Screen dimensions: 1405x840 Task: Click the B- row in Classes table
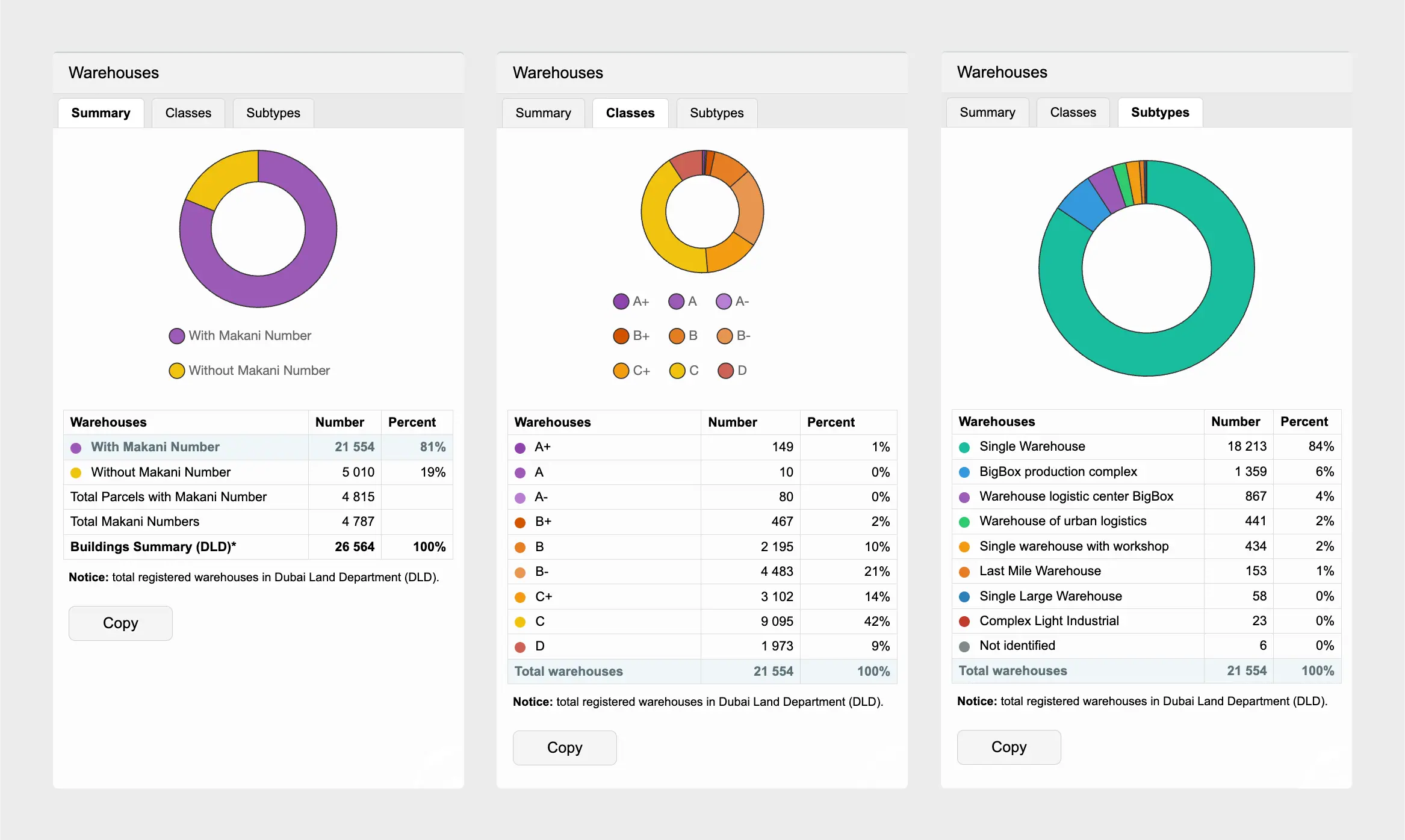point(702,572)
